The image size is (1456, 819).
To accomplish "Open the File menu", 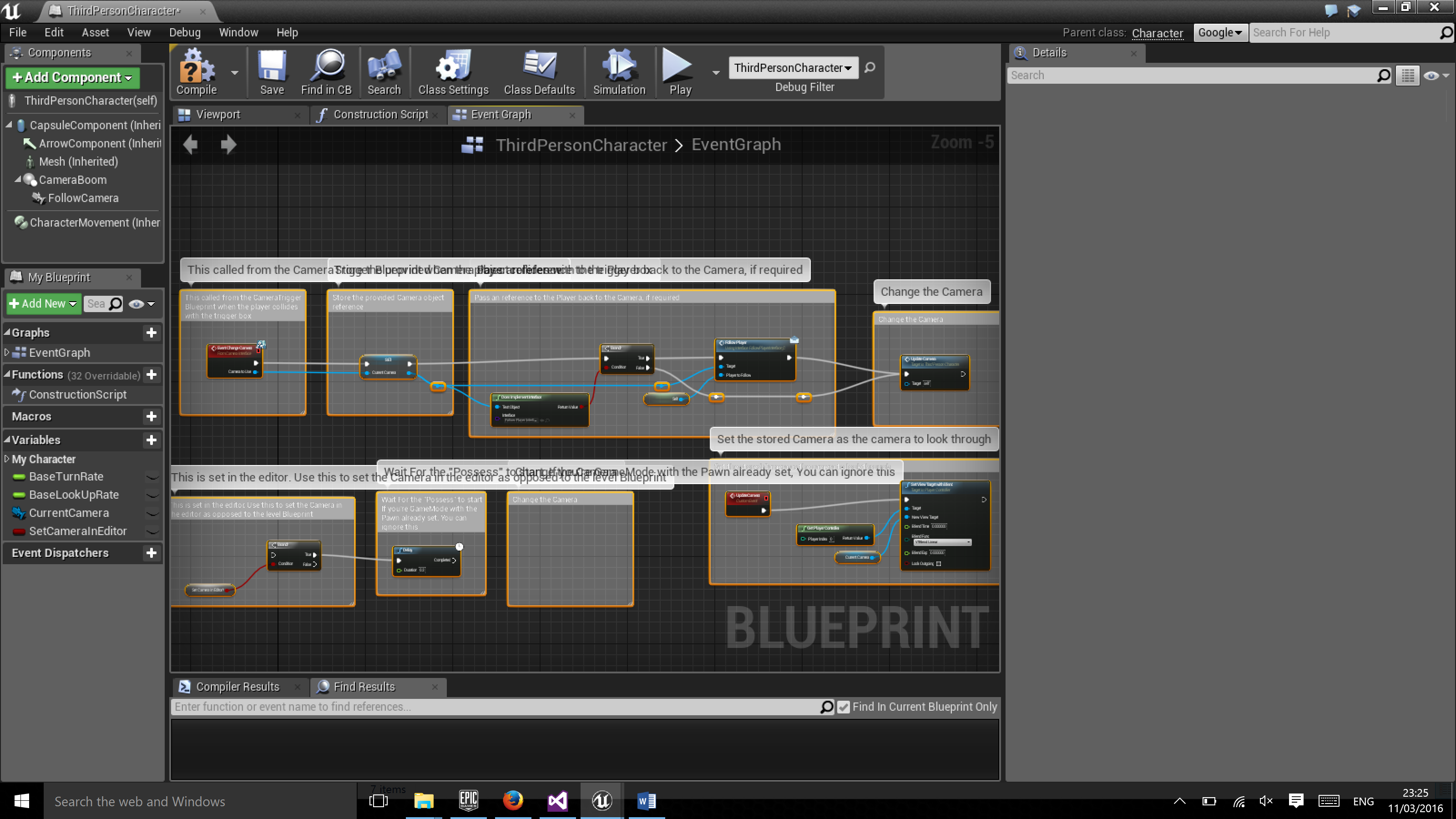I will 18,32.
